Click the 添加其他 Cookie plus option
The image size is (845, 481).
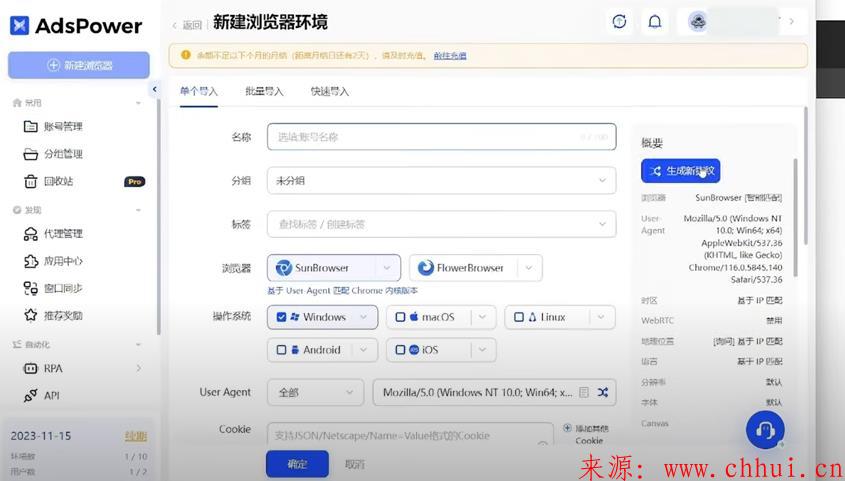pos(586,434)
